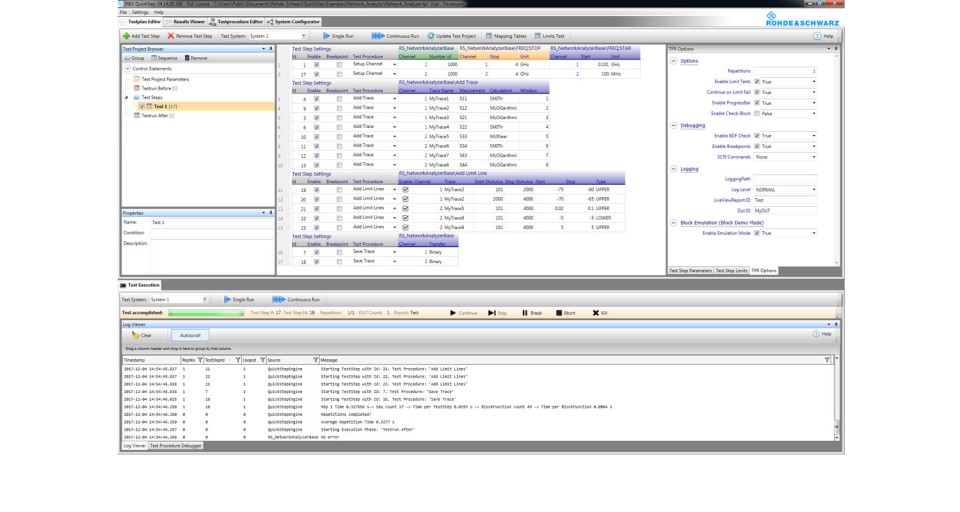Toggle the Test 1 checkbox in the tree
960x512 pixels.
coord(142,107)
